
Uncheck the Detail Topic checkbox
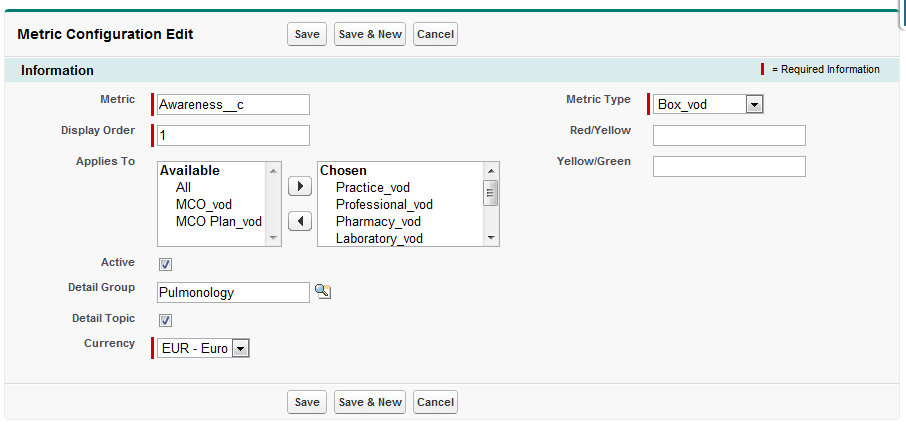[x=166, y=320]
